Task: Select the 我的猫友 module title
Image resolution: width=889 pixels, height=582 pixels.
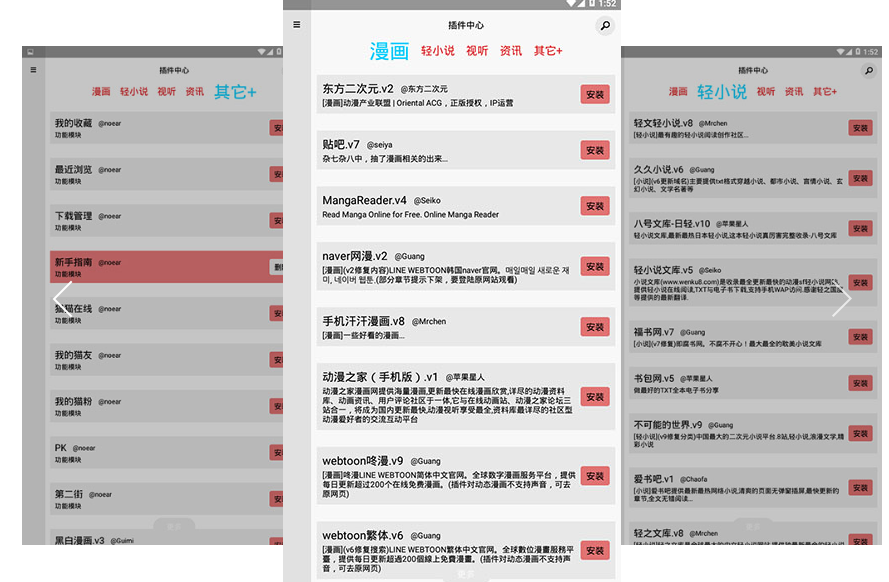Action: 73,355
